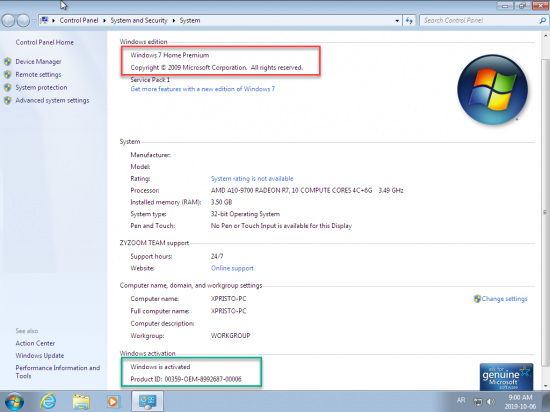Click the vertical scrollbar down arrow
The image size is (550, 412).
(545, 386)
